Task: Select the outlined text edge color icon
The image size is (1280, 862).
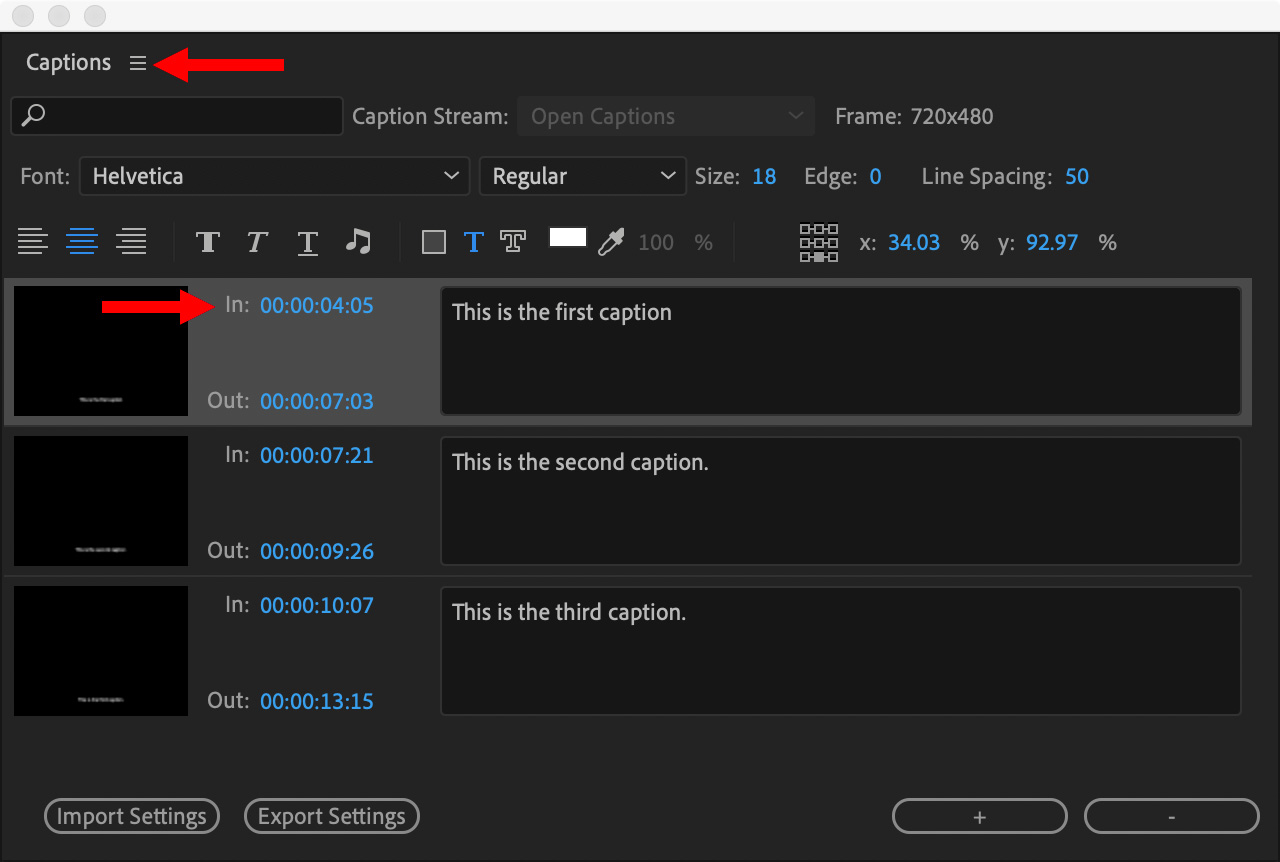Action: pyautogui.click(x=513, y=242)
